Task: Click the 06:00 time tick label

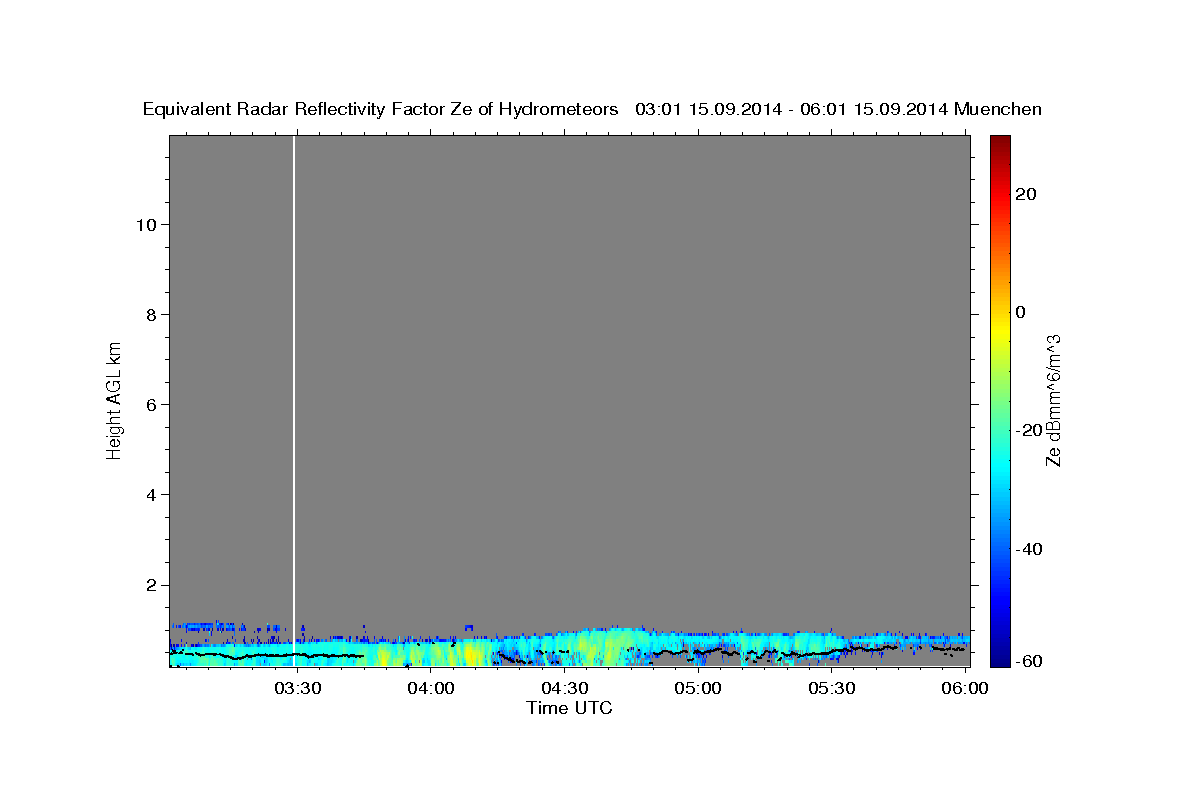Action: click(x=964, y=688)
